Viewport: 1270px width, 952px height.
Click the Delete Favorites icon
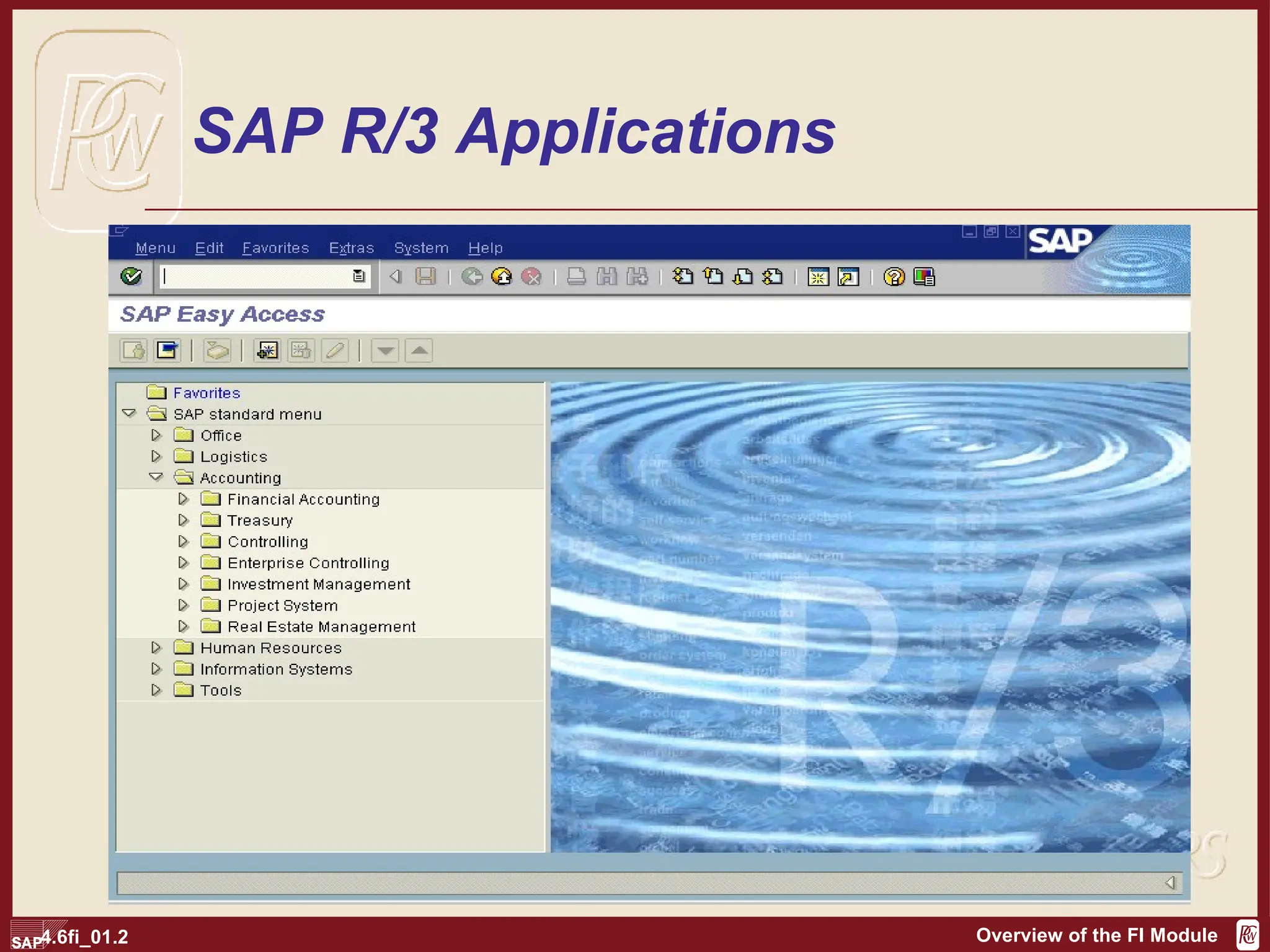301,351
